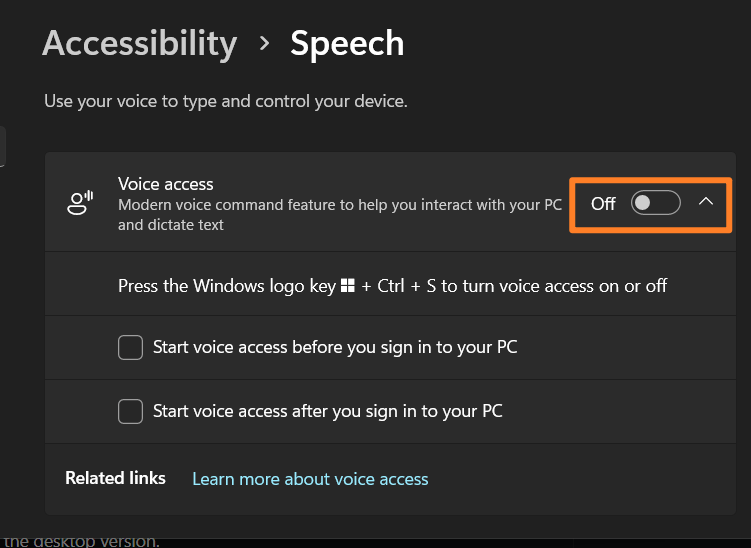This screenshot has width=751, height=548.
Task: Select the Speech breadcrumb heading
Action: click(x=347, y=44)
